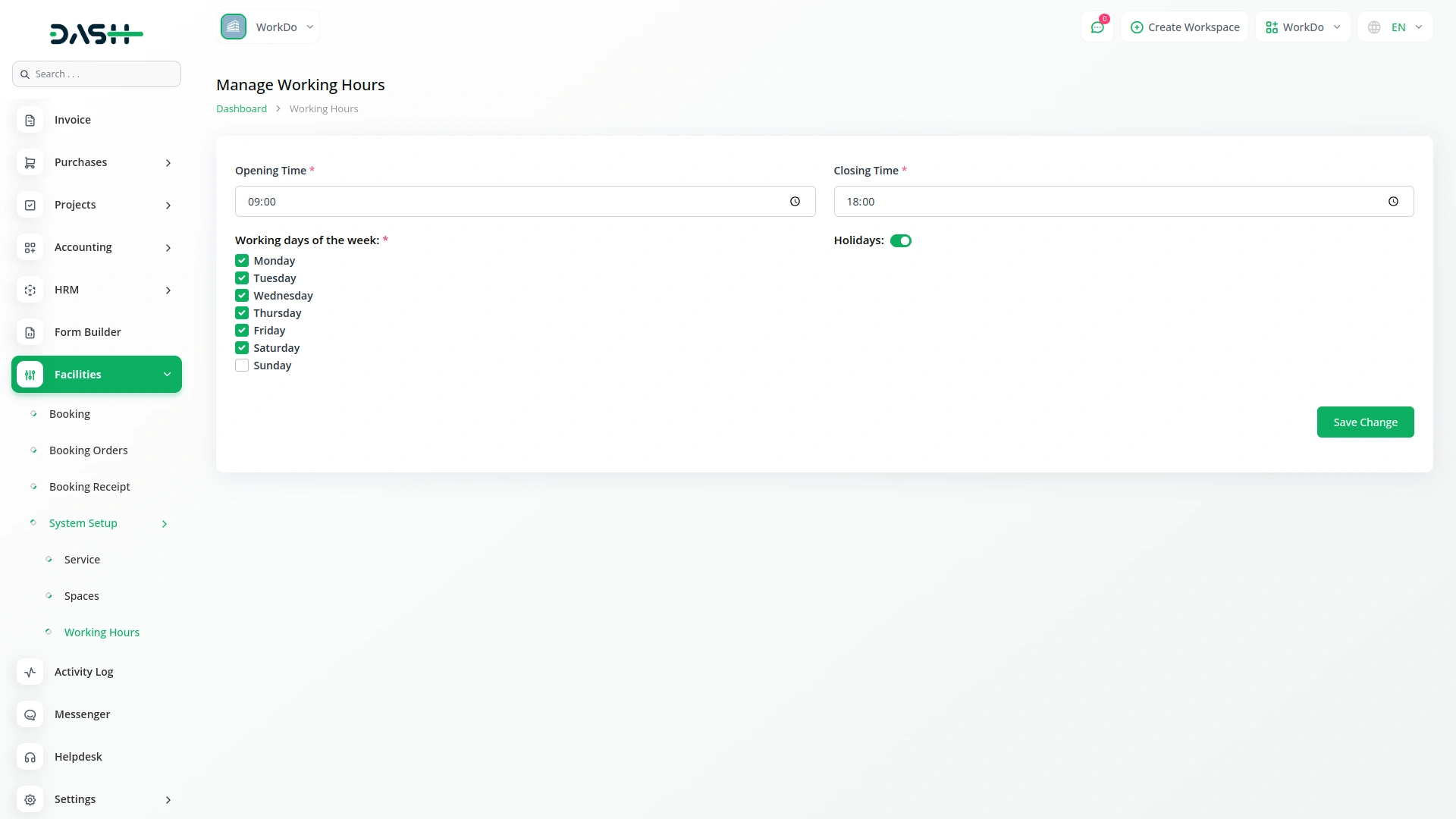
Task: Enable the Sunday working day checkbox
Action: click(242, 366)
